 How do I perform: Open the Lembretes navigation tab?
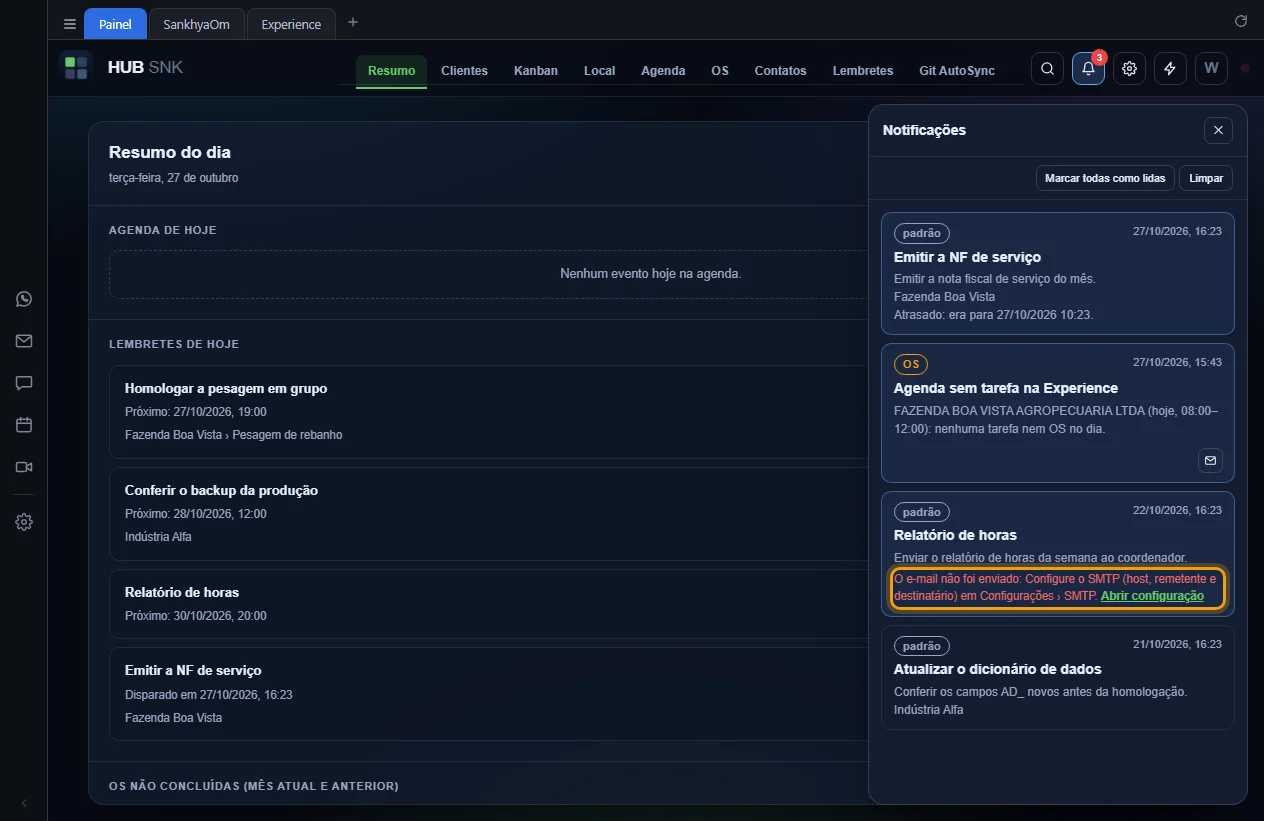point(863,71)
